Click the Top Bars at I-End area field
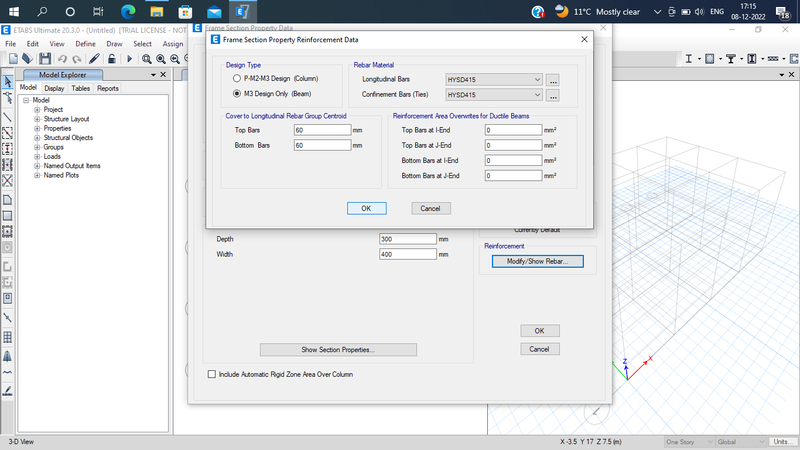Viewport: 800px width, 450px height. point(513,130)
